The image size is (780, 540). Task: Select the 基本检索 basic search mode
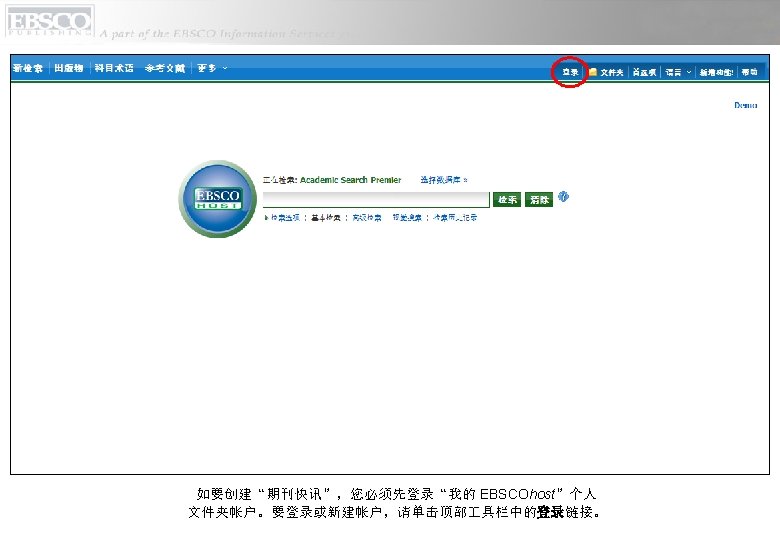[x=326, y=218]
